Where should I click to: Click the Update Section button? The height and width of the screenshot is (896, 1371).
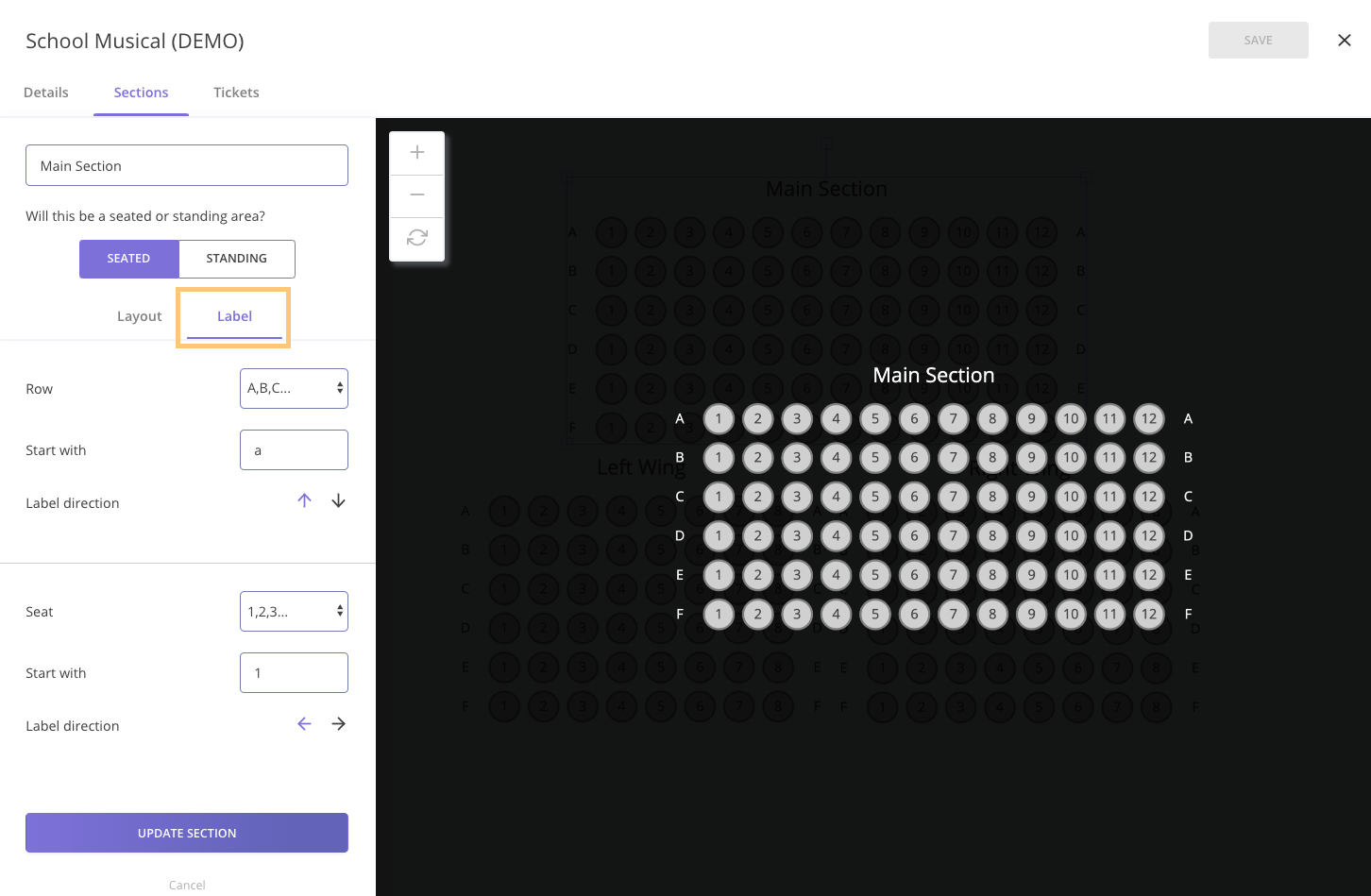coord(186,833)
